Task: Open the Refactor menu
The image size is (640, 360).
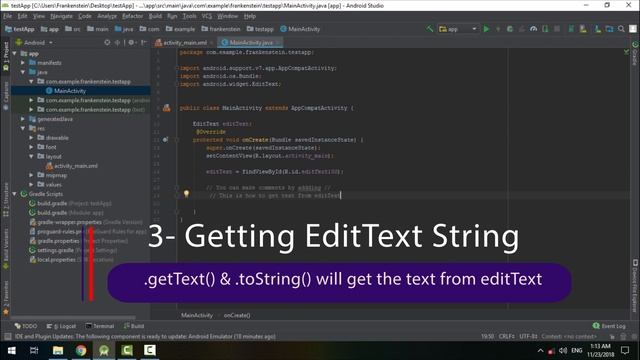Action: point(132,16)
